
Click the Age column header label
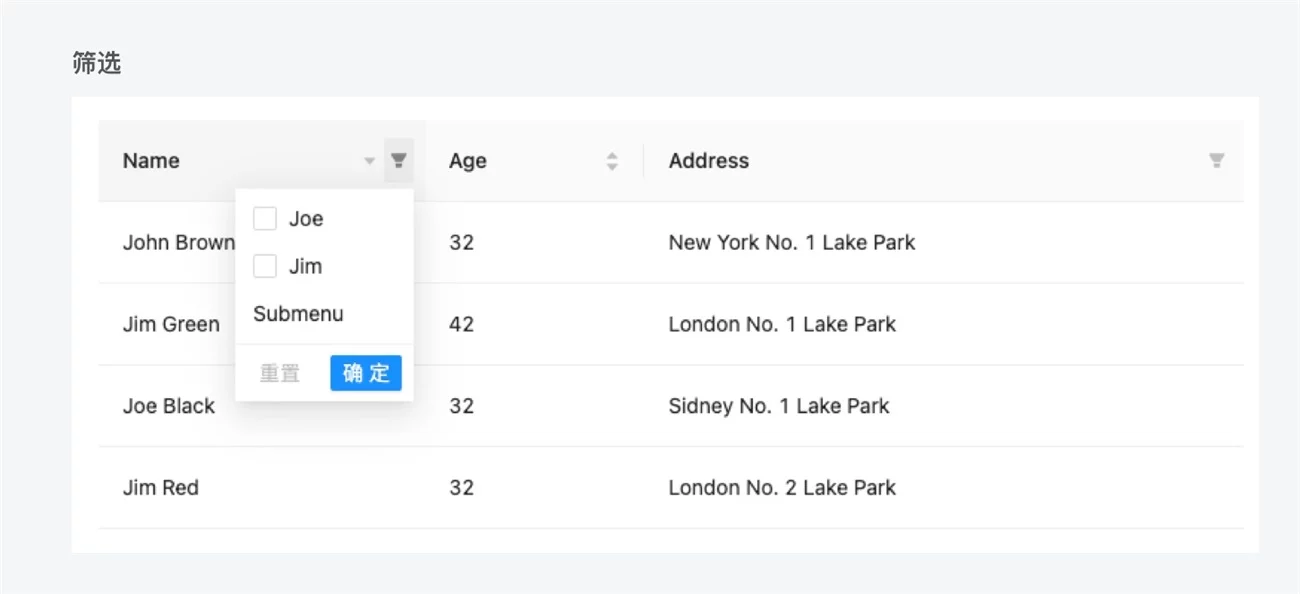(x=467, y=161)
